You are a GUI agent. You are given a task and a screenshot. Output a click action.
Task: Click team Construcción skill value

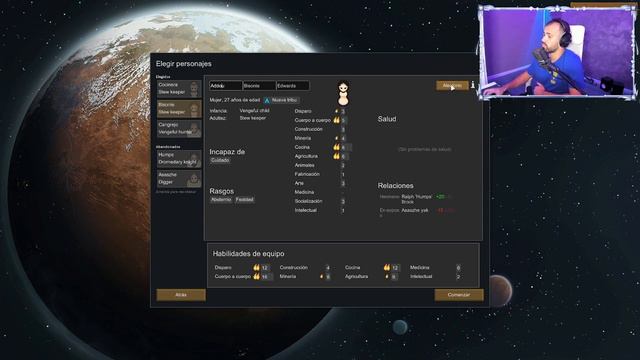327,268
